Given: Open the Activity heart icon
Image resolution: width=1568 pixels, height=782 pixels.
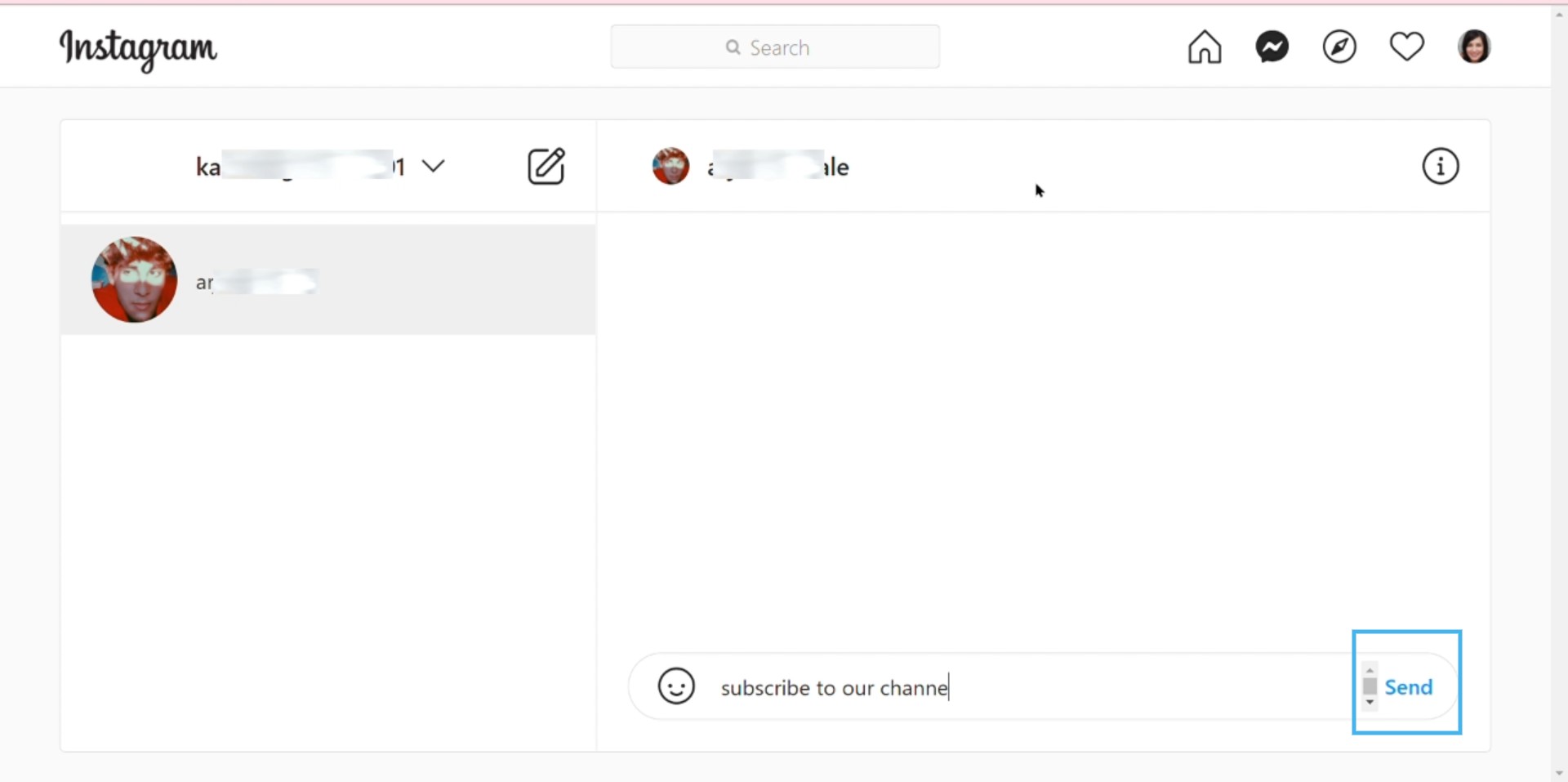Looking at the screenshot, I should 1407,47.
